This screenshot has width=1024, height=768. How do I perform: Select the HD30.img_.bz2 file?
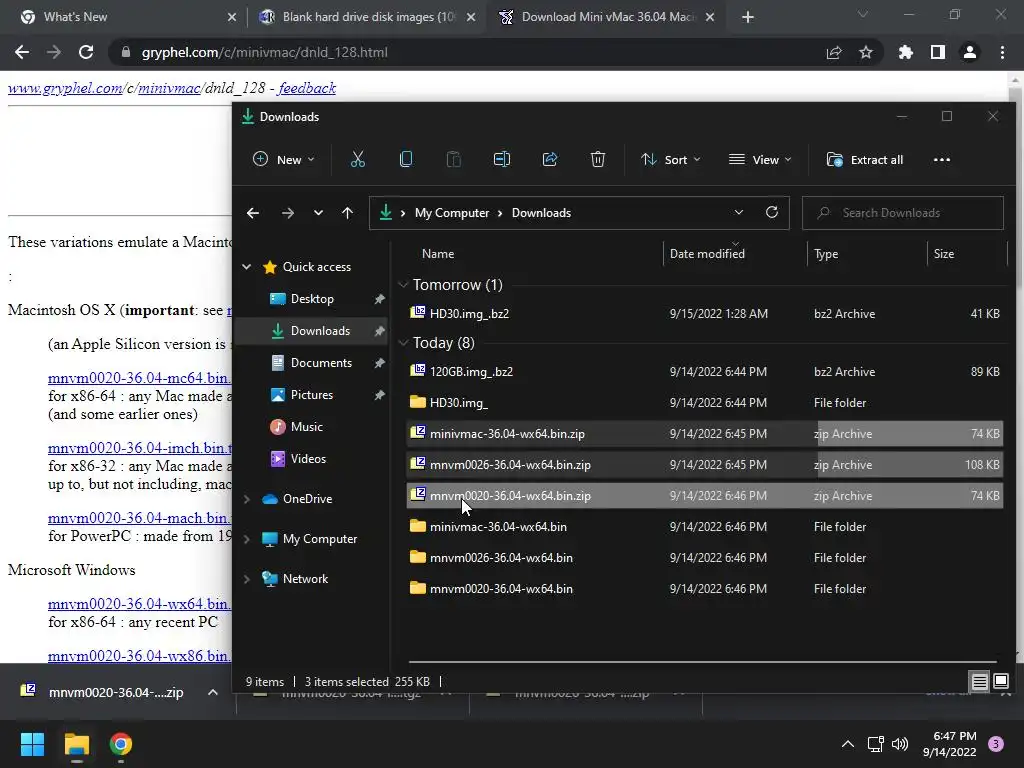[704, 313]
